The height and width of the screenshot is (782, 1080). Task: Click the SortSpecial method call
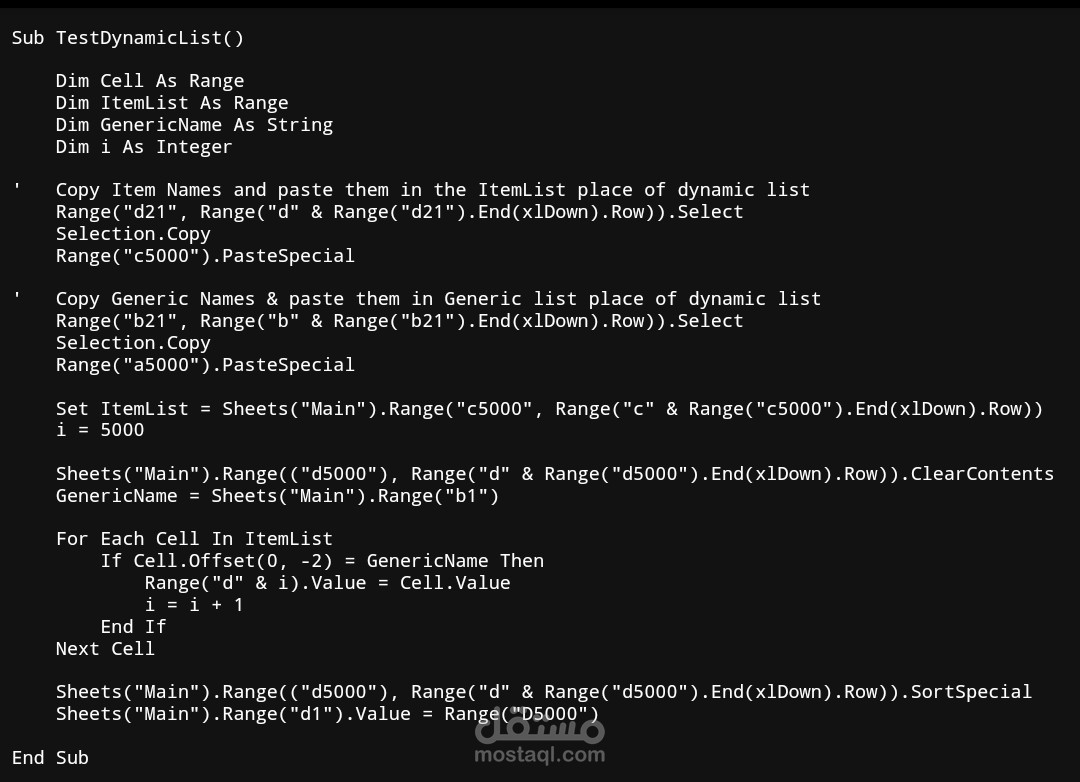(971, 692)
